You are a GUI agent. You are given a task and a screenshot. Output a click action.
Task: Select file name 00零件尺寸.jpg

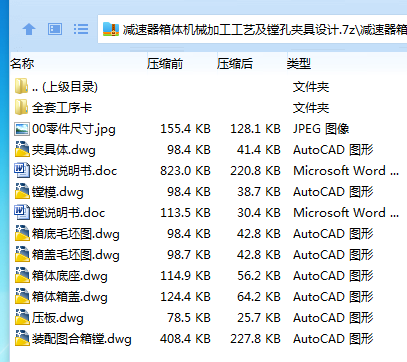click(x=74, y=129)
